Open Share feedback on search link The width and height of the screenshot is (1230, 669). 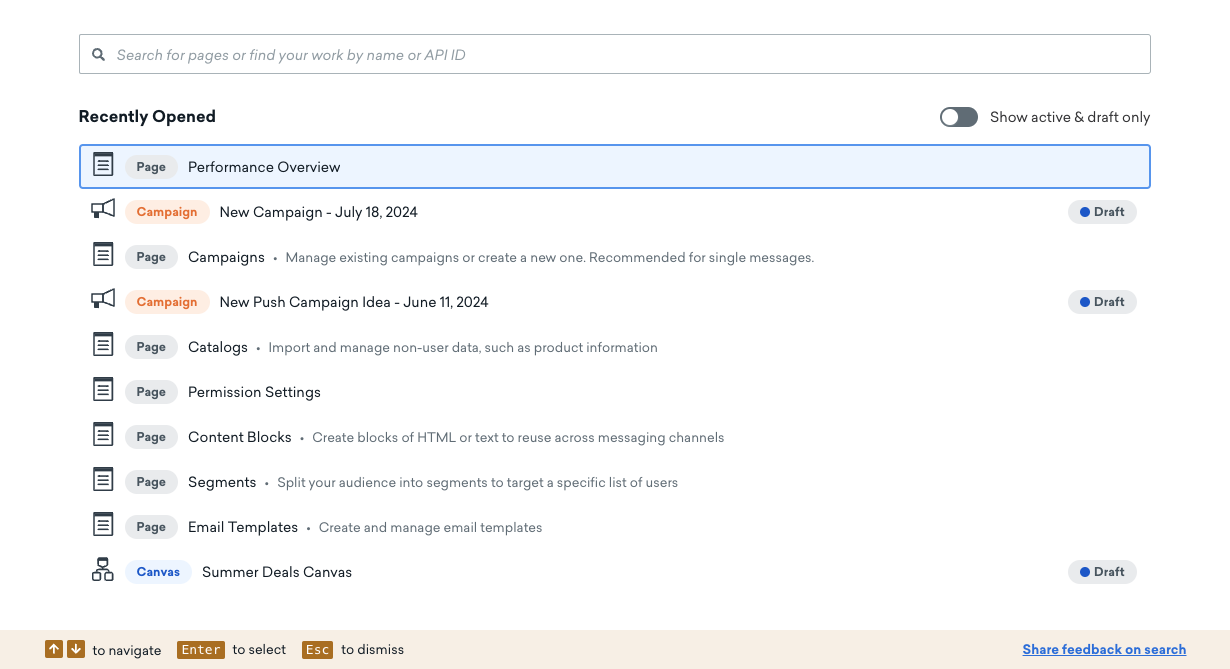1104,649
